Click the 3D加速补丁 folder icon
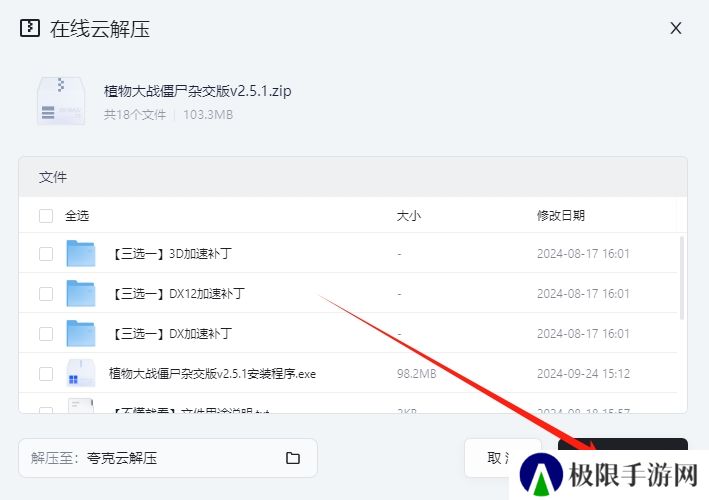Viewport: 709px width, 500px height. point(80,253)
